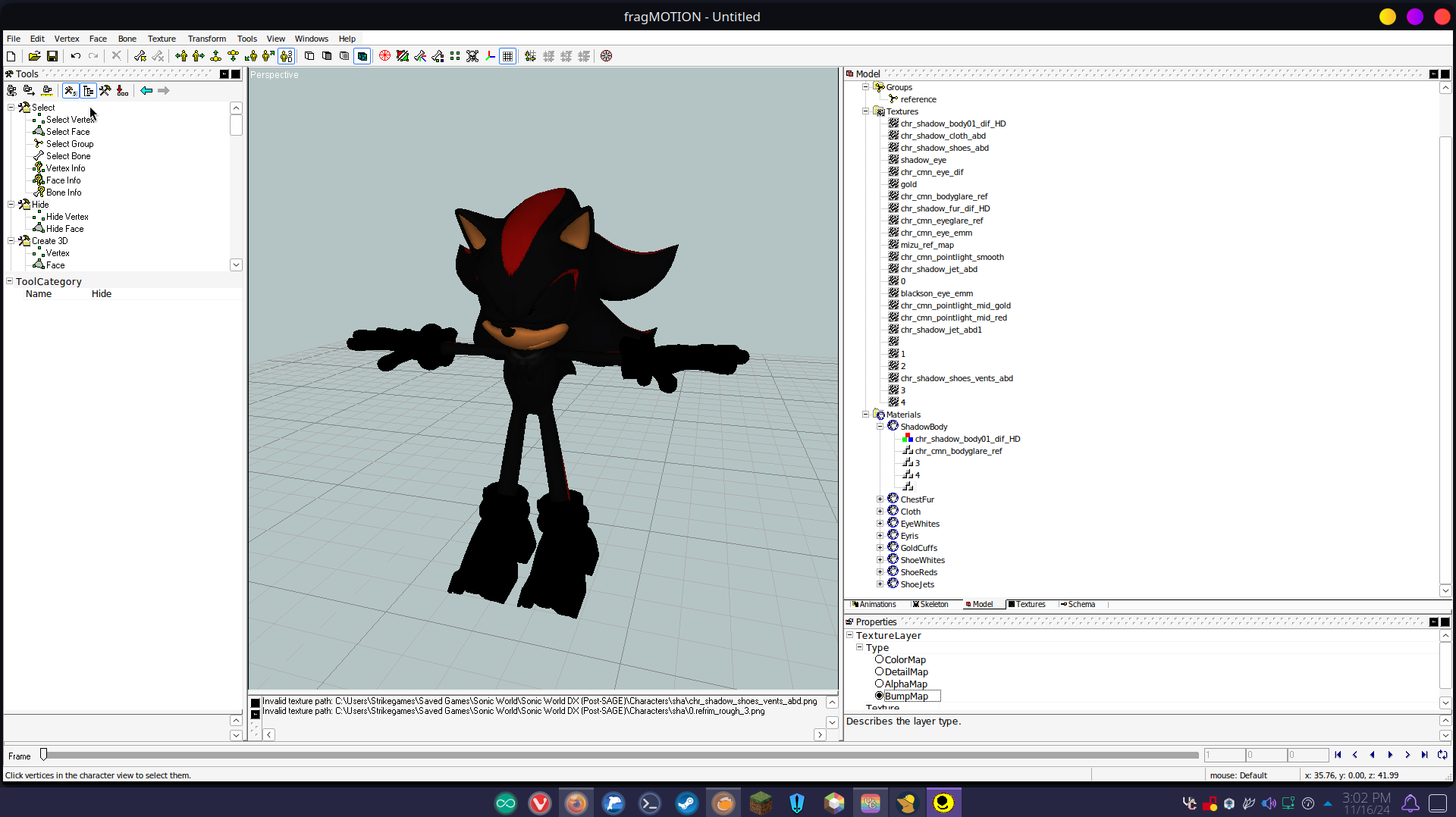Create a new document

click(11, 56)
